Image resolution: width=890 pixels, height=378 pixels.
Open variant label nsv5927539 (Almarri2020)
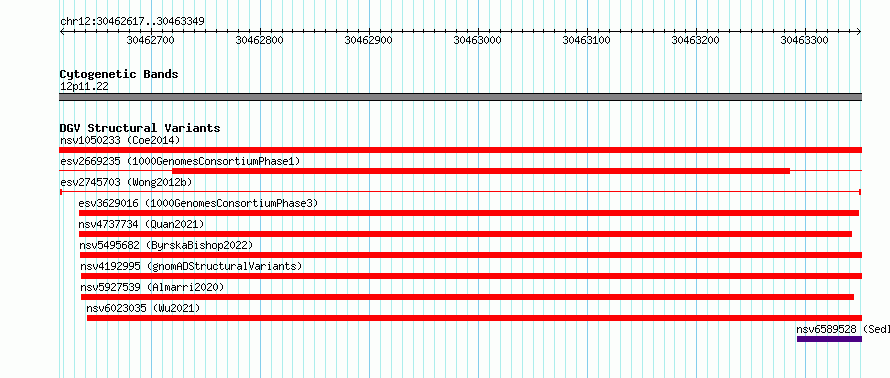[152, 287]
